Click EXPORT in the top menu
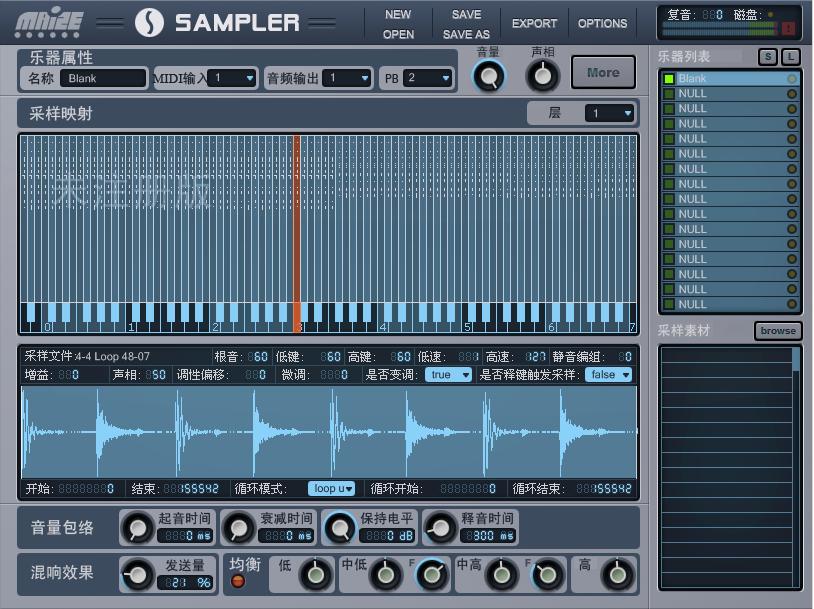The width and height of the screenshot is (814, 609). 534,23
